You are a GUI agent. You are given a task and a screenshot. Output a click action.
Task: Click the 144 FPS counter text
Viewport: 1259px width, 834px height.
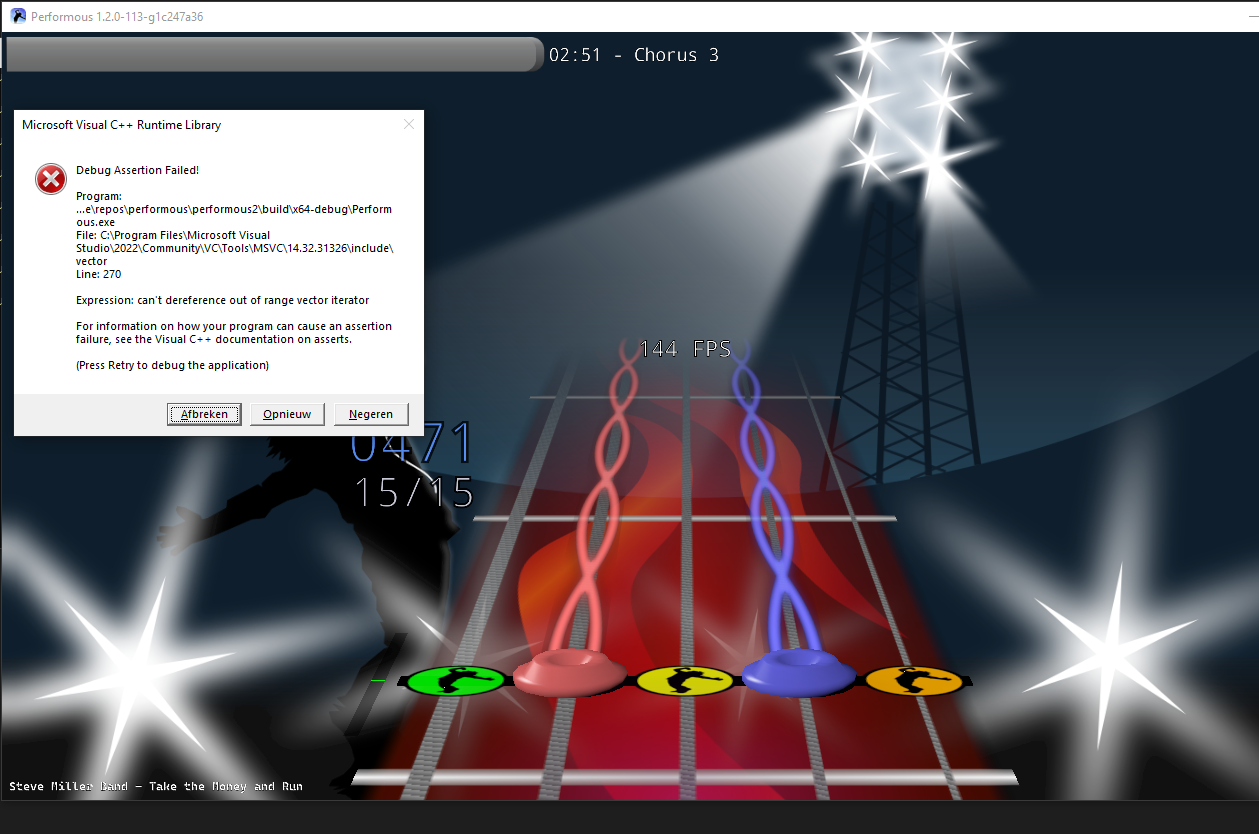click(x=686, y=349)
